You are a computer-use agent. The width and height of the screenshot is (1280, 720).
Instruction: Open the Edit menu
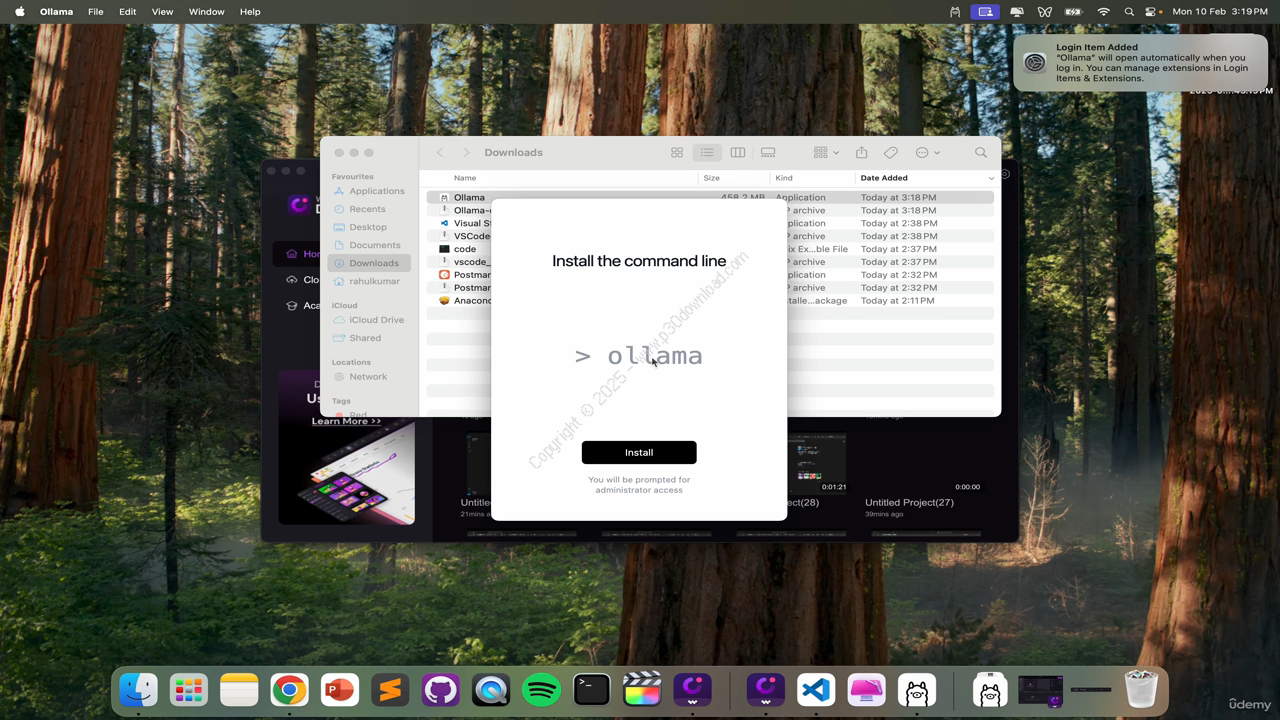tap(127, 11)
